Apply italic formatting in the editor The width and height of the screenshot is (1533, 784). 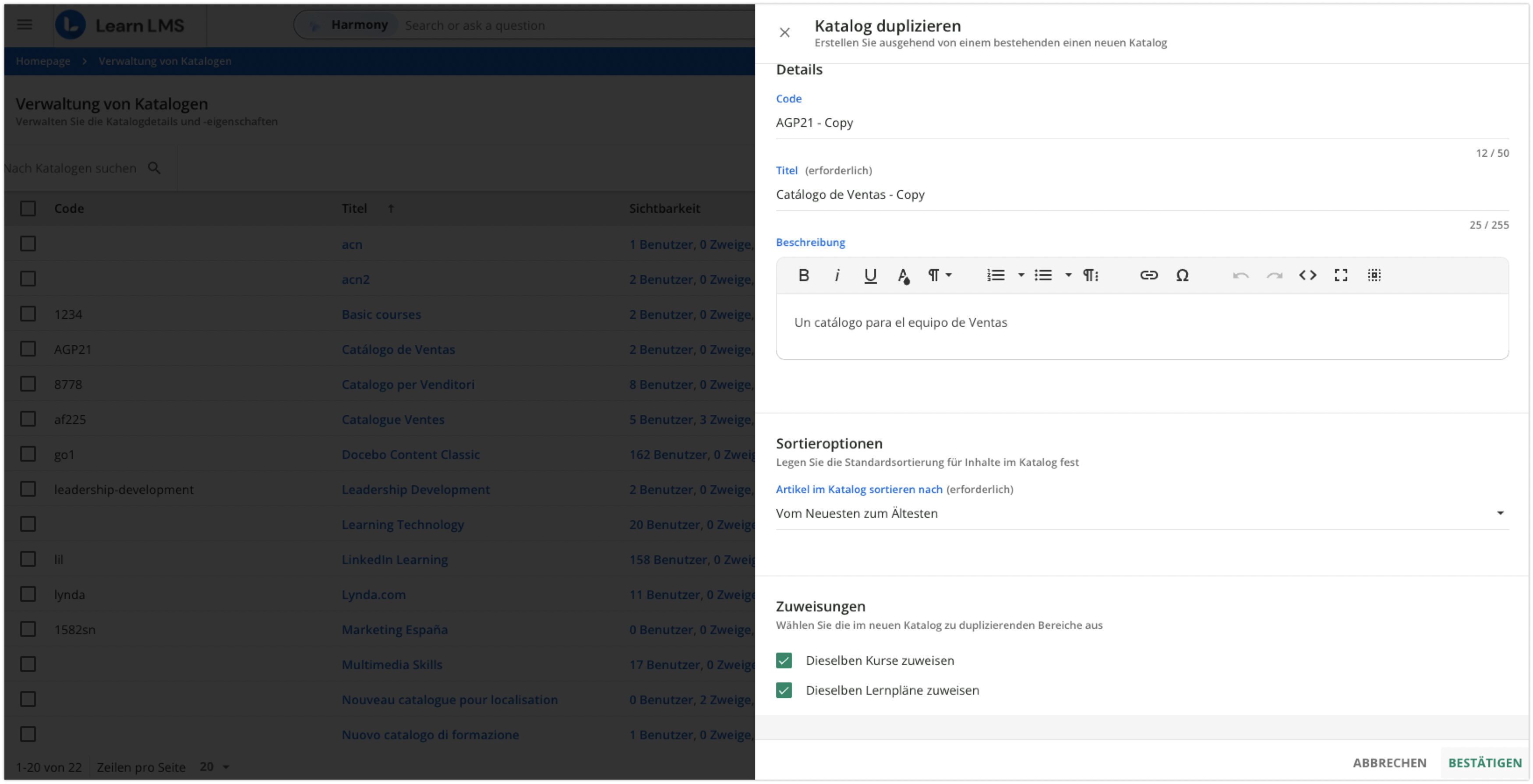point(837,275)
